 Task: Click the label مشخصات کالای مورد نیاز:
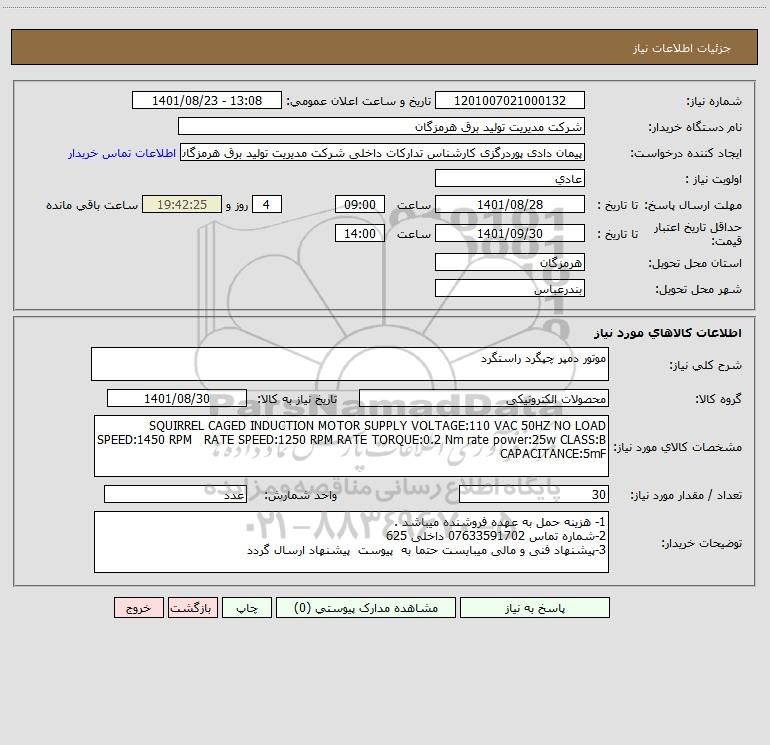pyautogui.click(x=678, y=447)
